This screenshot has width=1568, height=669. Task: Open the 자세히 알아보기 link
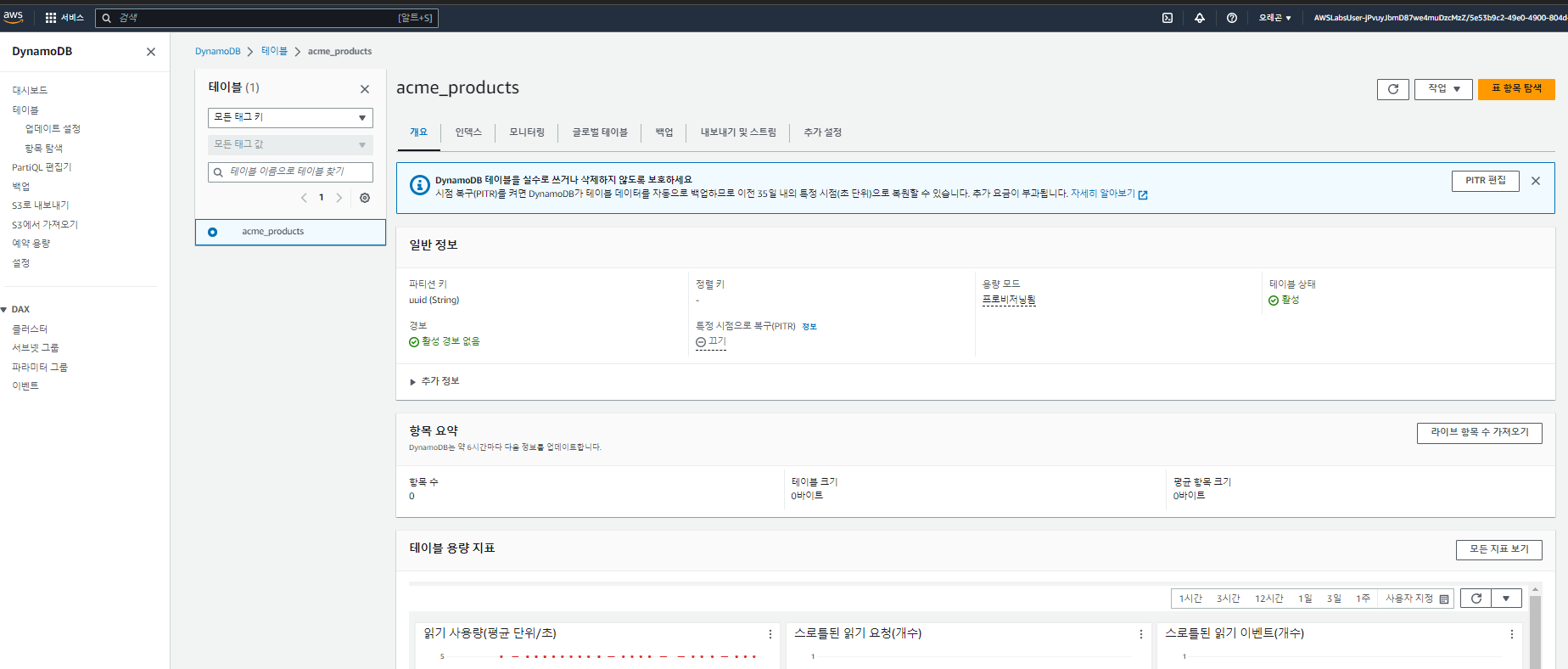tap(1103, 194)
